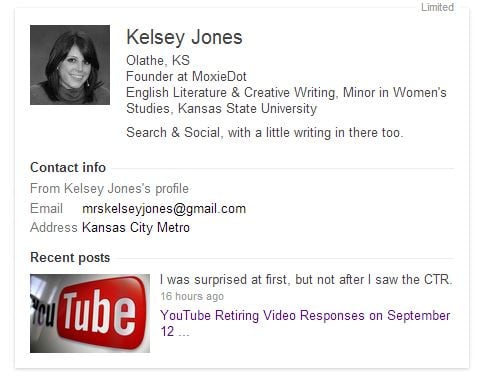Click the trailing 12 … of post title
Image resolution: width=488 pixels, height=387 pixels.
[175, 332]
